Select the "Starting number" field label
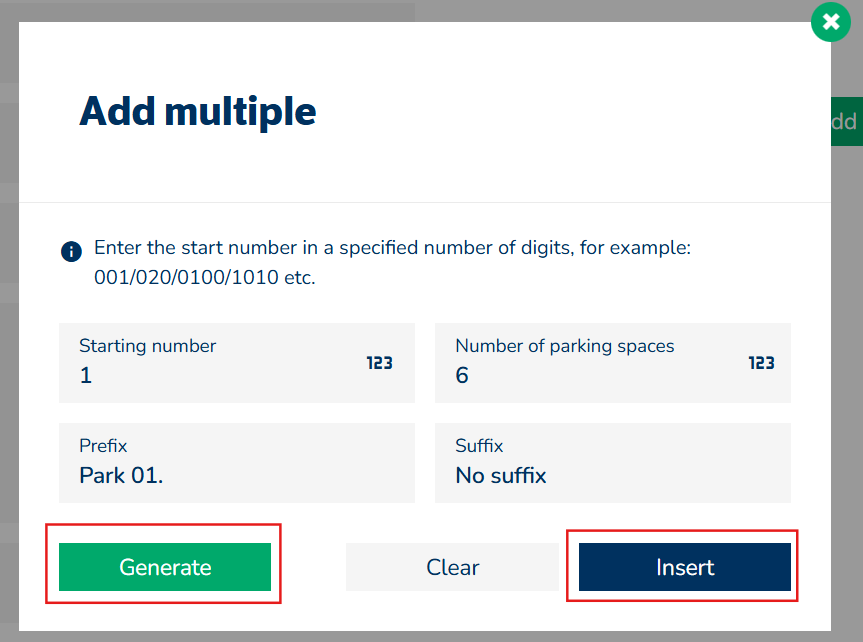Screen dimensions: 863x642 pos(147,346)
